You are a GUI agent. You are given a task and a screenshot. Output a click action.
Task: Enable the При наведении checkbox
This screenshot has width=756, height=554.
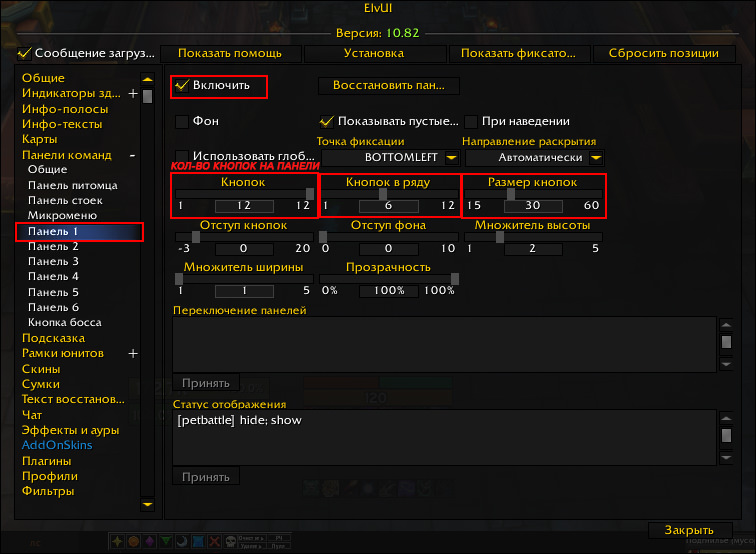click(471, 121)
